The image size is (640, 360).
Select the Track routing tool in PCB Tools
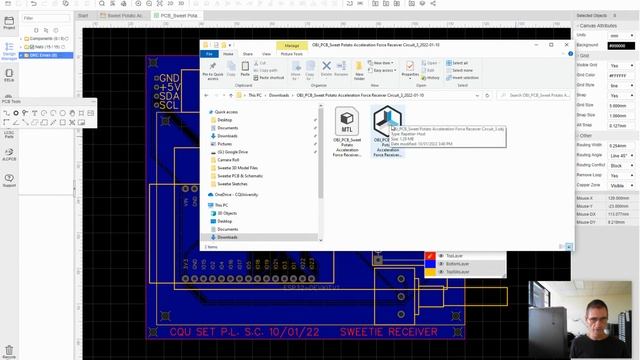click(x=6, y=113)
